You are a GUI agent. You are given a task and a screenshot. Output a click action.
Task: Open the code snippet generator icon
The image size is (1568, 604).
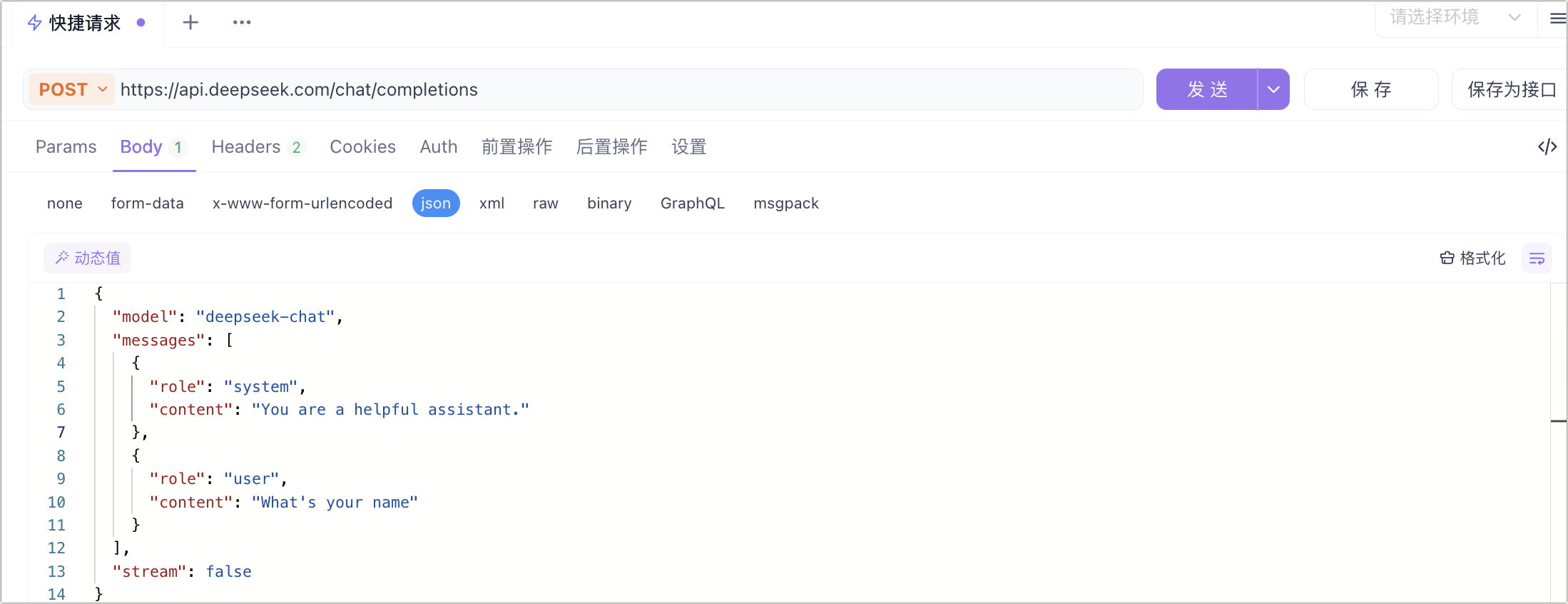coord(1547,147)
